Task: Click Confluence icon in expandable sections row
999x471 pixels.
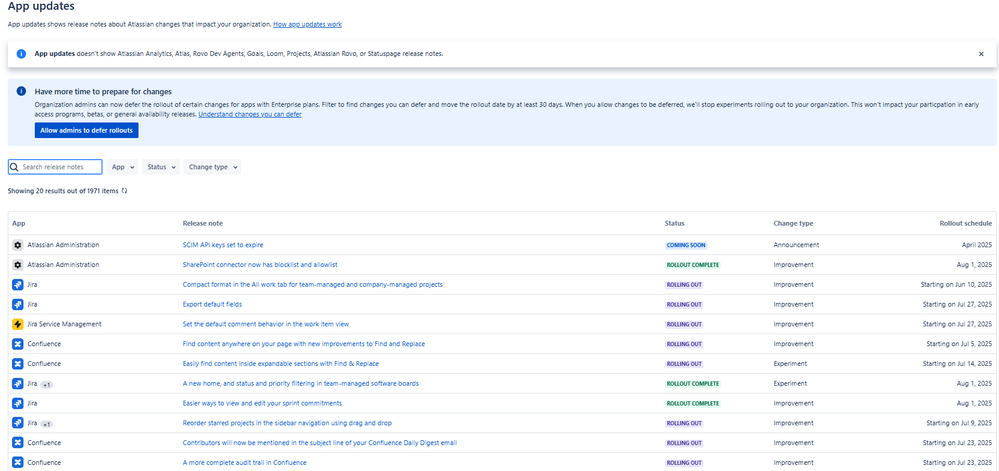Action: pos(18,363)
